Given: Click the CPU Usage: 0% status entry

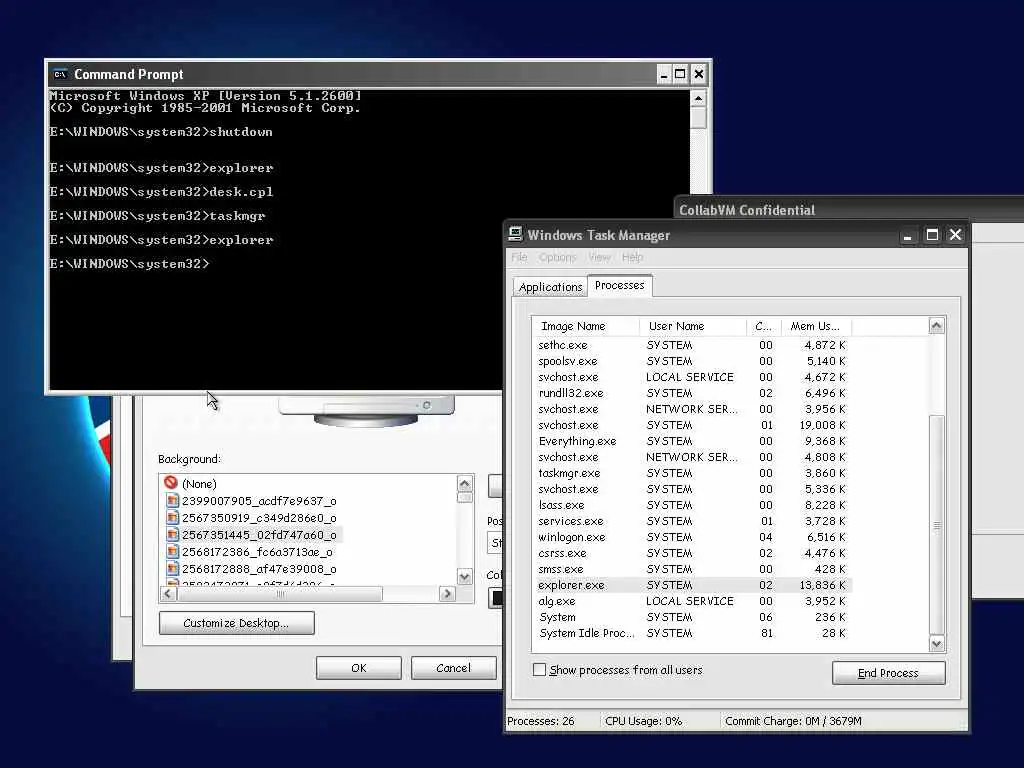Looking at the screenshot, I should (643, 721).
